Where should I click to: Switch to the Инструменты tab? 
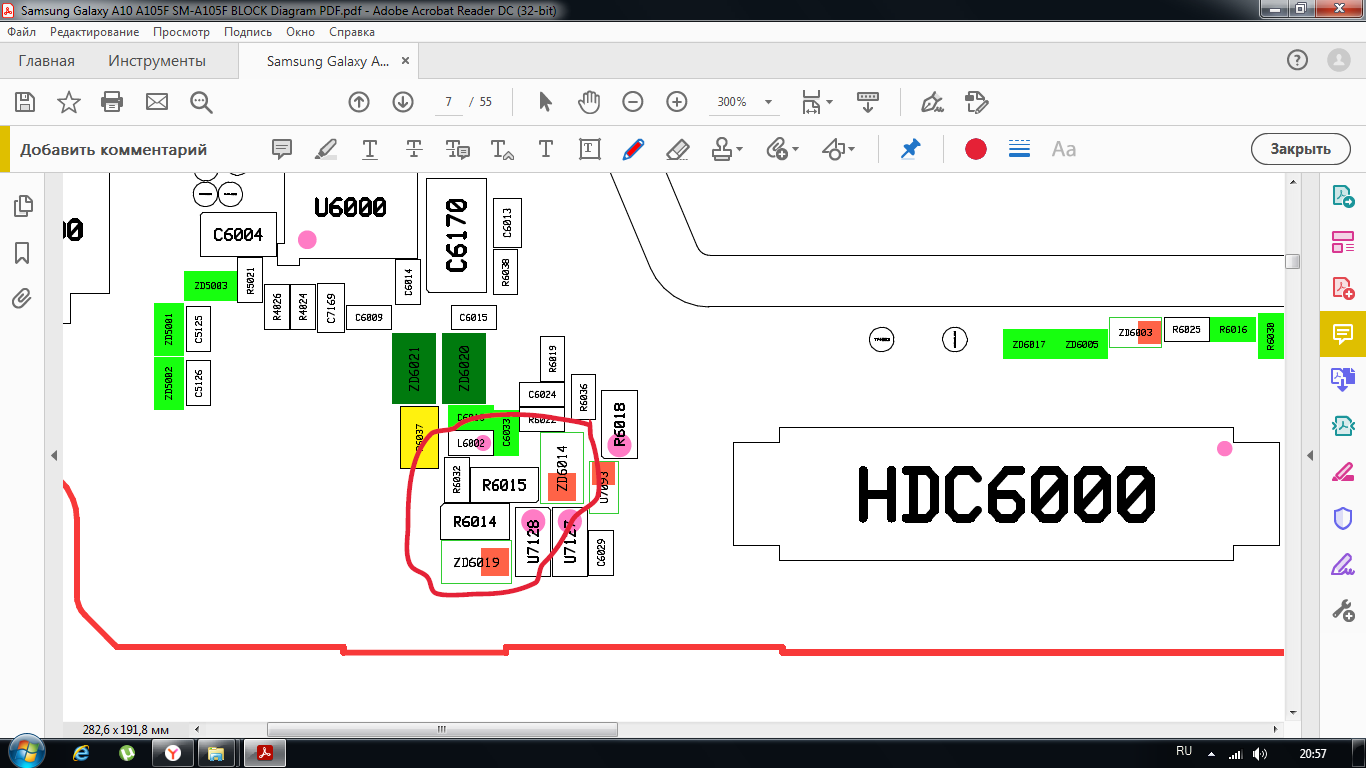point(157,61)
